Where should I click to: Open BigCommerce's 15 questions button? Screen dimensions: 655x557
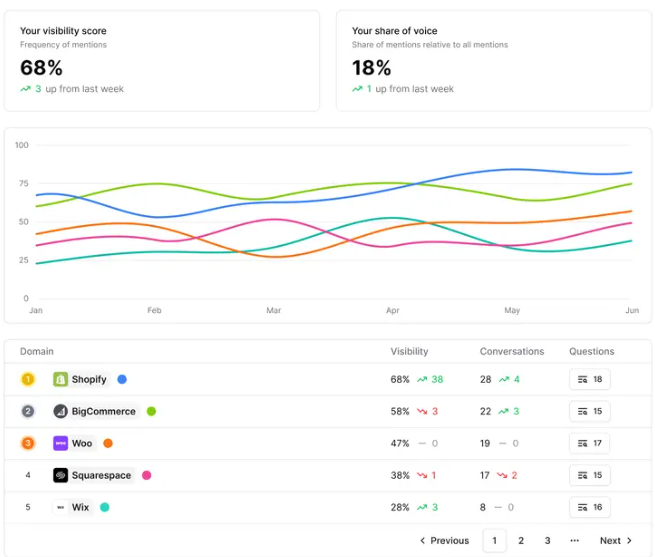[x=589, y=411]
